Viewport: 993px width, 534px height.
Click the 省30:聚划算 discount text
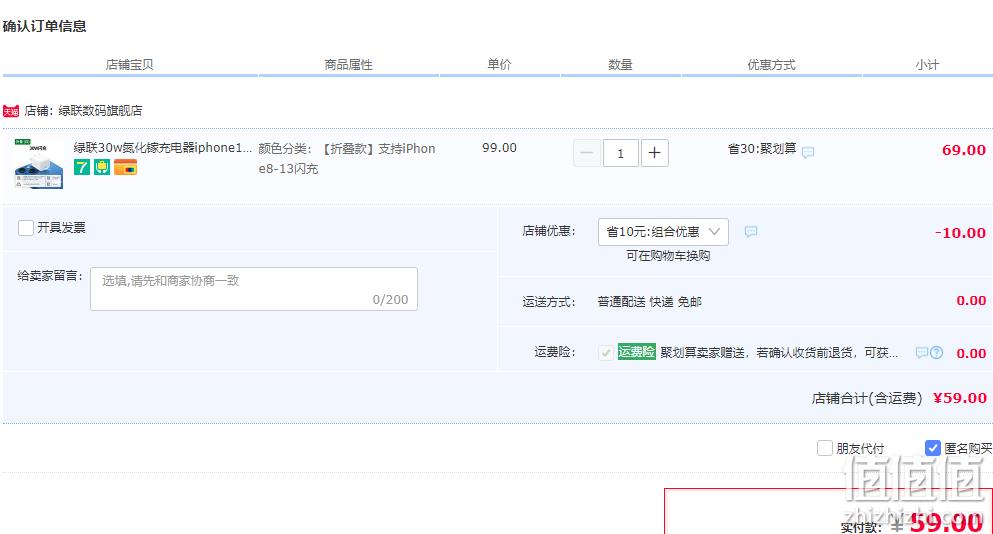point(762,149)
